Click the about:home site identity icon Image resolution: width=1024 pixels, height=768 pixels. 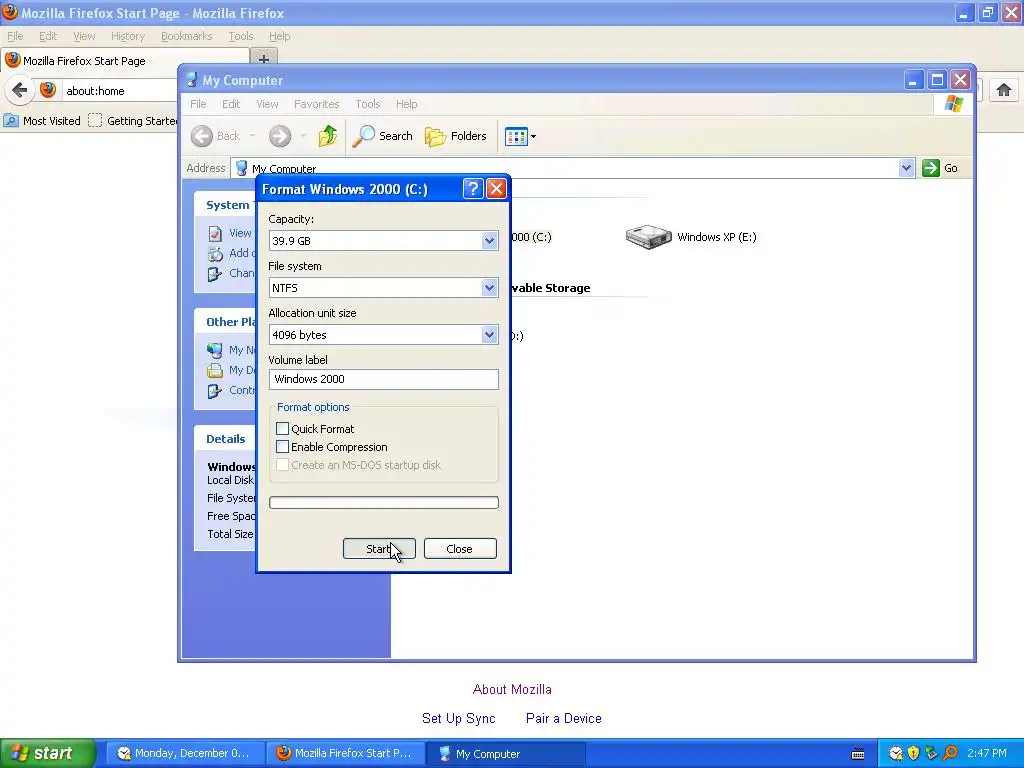coord(48,90)
